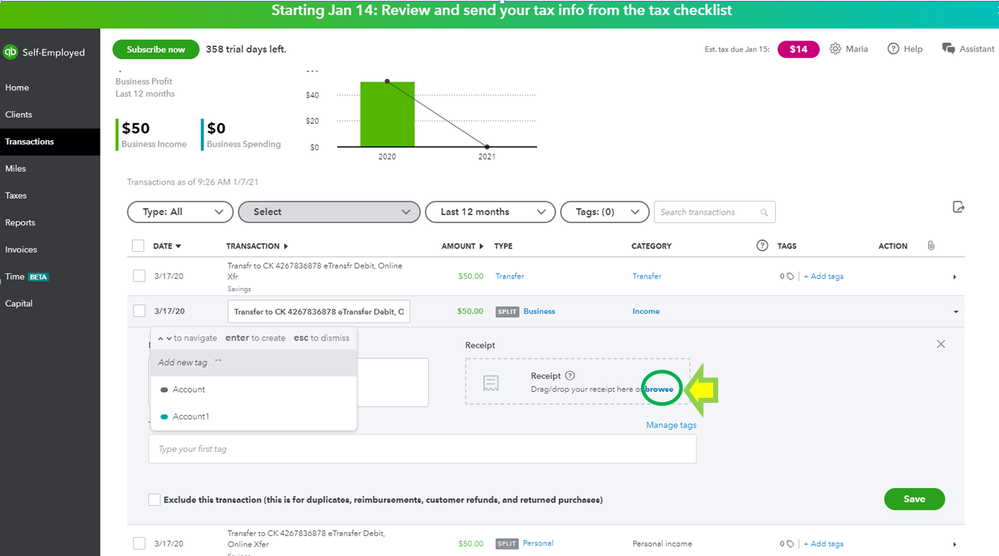The image size is (999, 556).
Task: Check the select-all transactions checkbox
Action: pyautogui.click(x=138, y=246)
